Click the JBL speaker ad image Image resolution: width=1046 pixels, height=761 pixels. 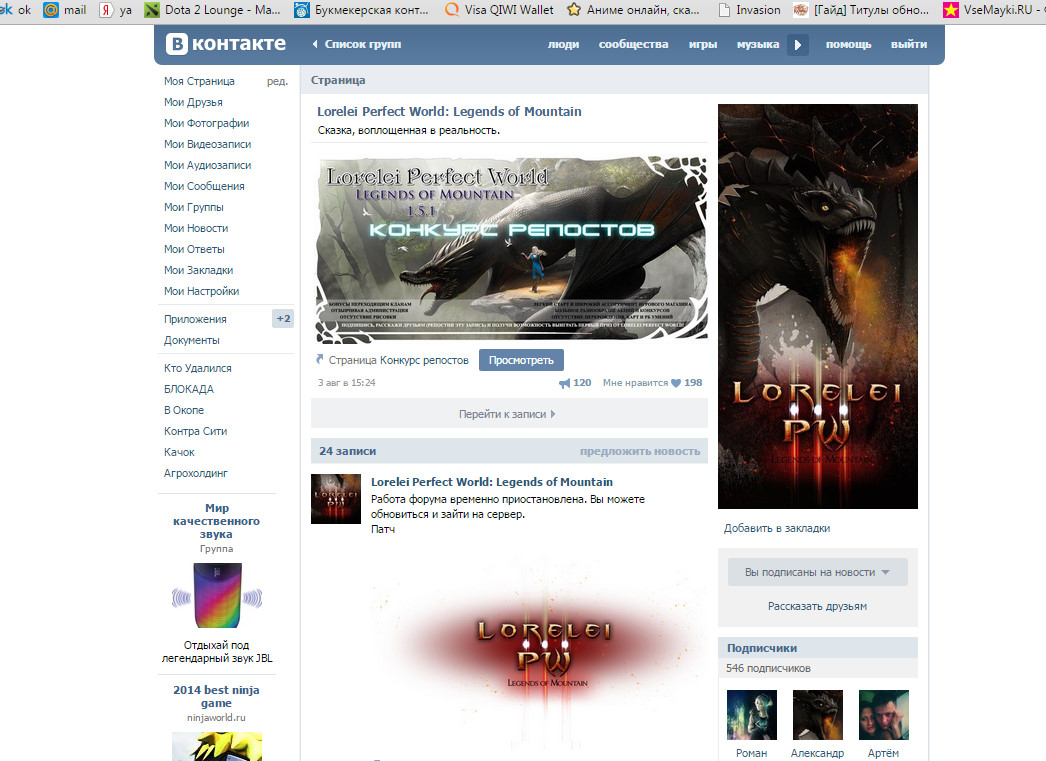(x=217, y=595)
